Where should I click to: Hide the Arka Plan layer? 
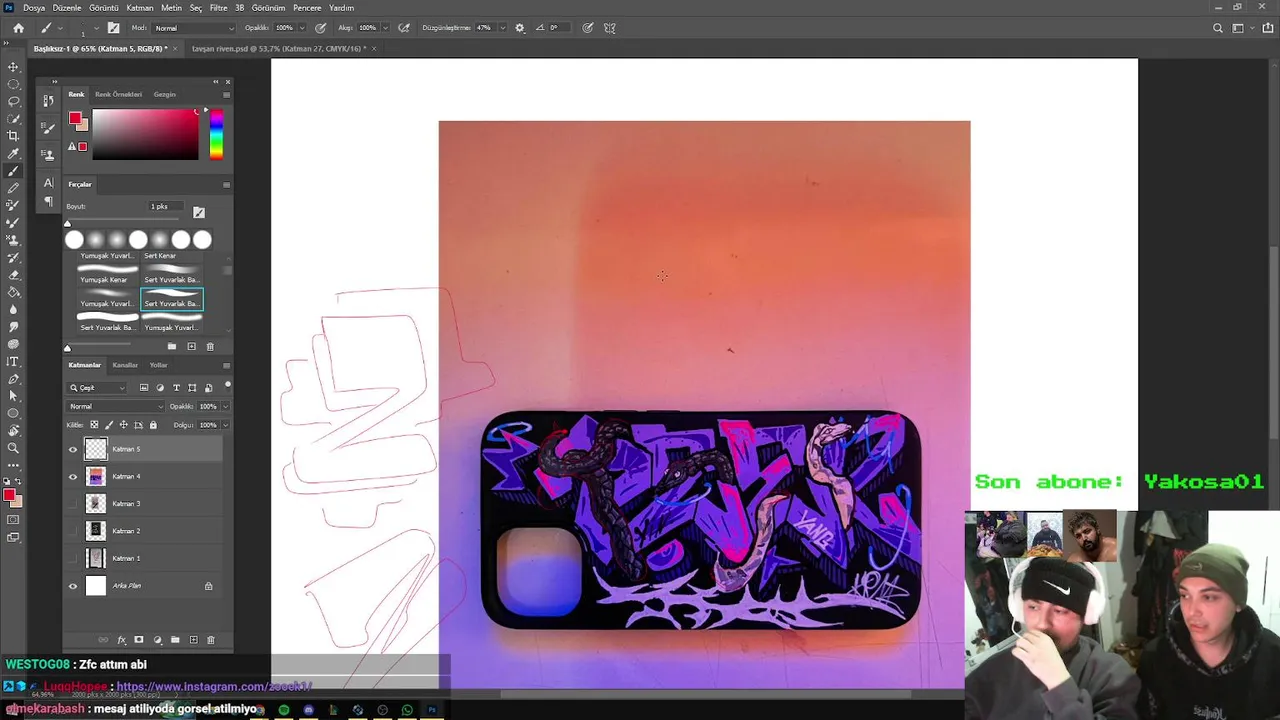[72, 586]
